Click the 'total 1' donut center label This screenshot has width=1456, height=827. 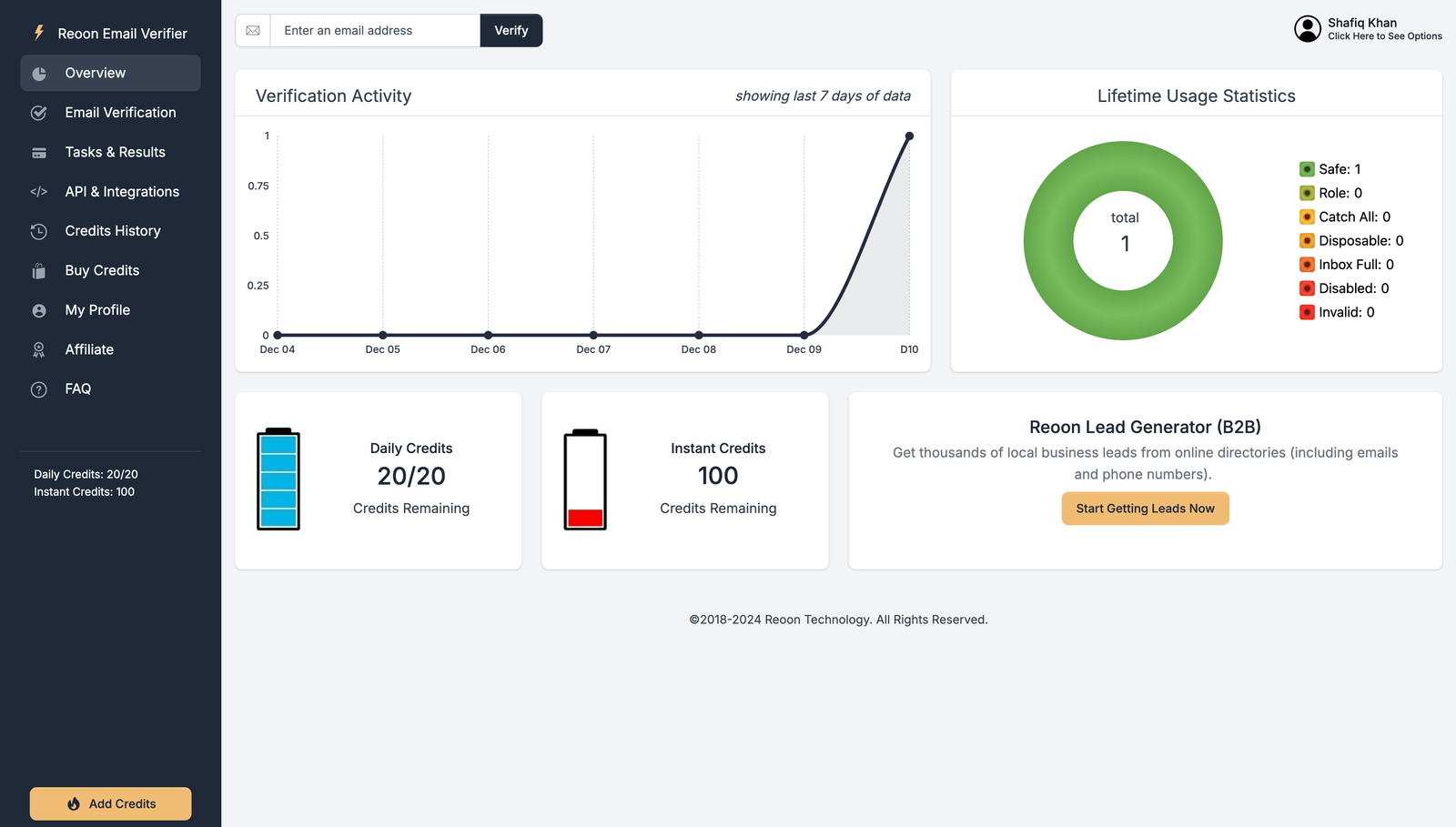coord(1125,233)
